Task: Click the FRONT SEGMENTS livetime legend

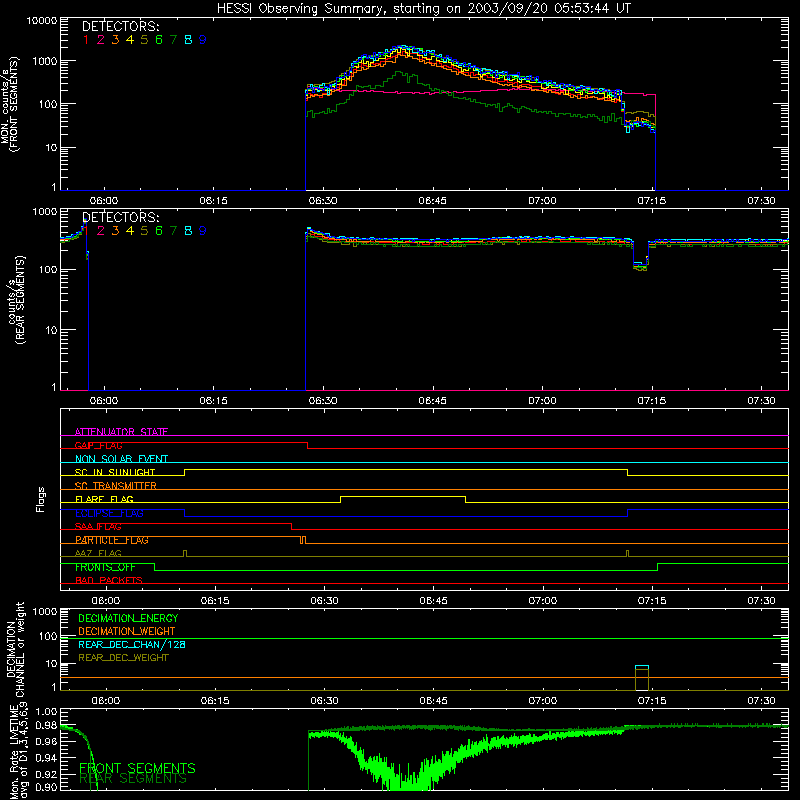Action: [x=137, y=768]
